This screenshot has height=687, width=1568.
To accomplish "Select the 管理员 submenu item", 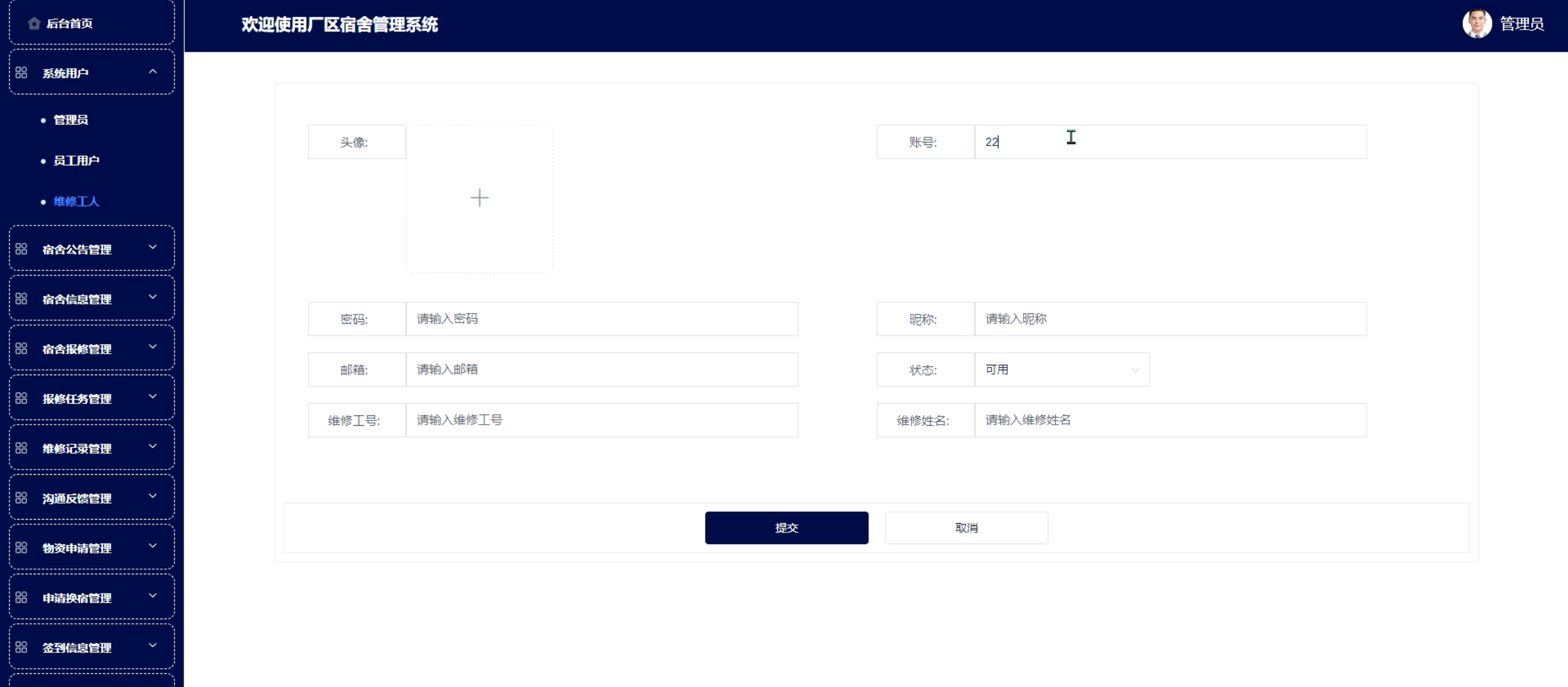I will (x=70, y=120).
